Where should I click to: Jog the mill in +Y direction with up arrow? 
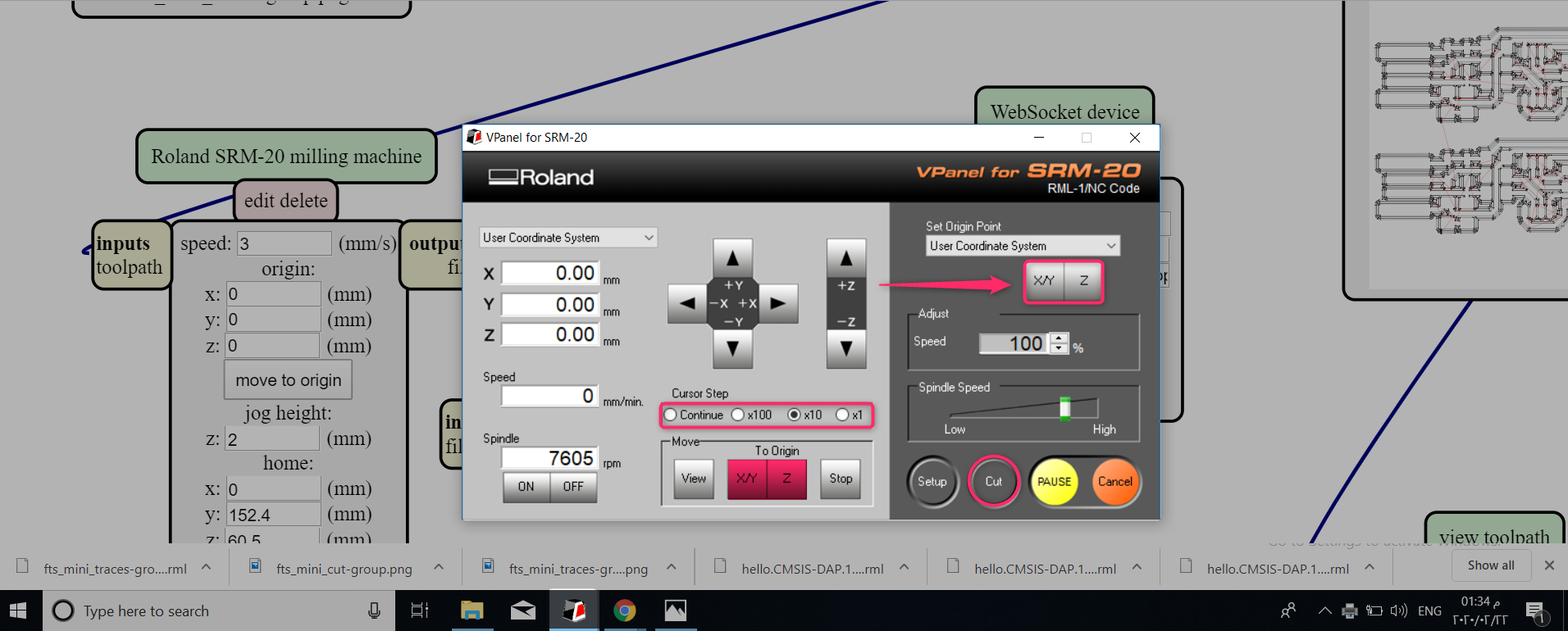[x=733, y=258]
